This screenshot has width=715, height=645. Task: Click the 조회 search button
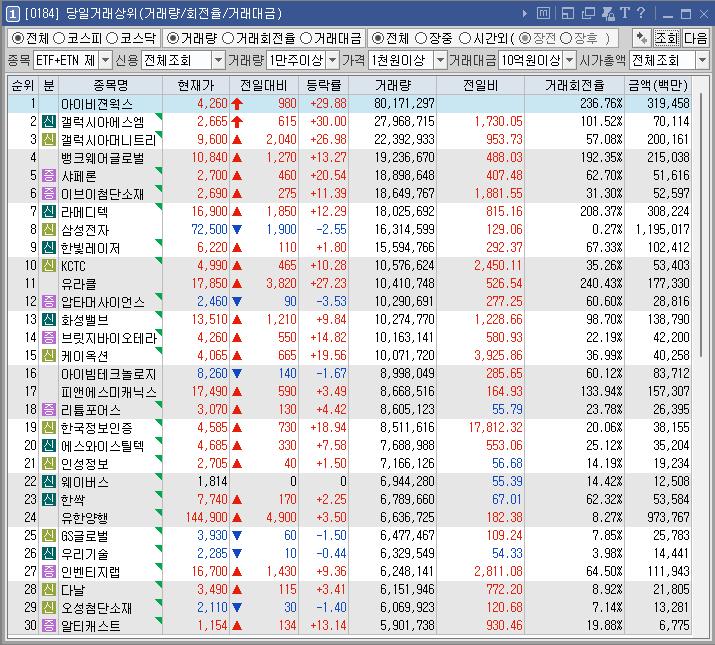[666, 38]
